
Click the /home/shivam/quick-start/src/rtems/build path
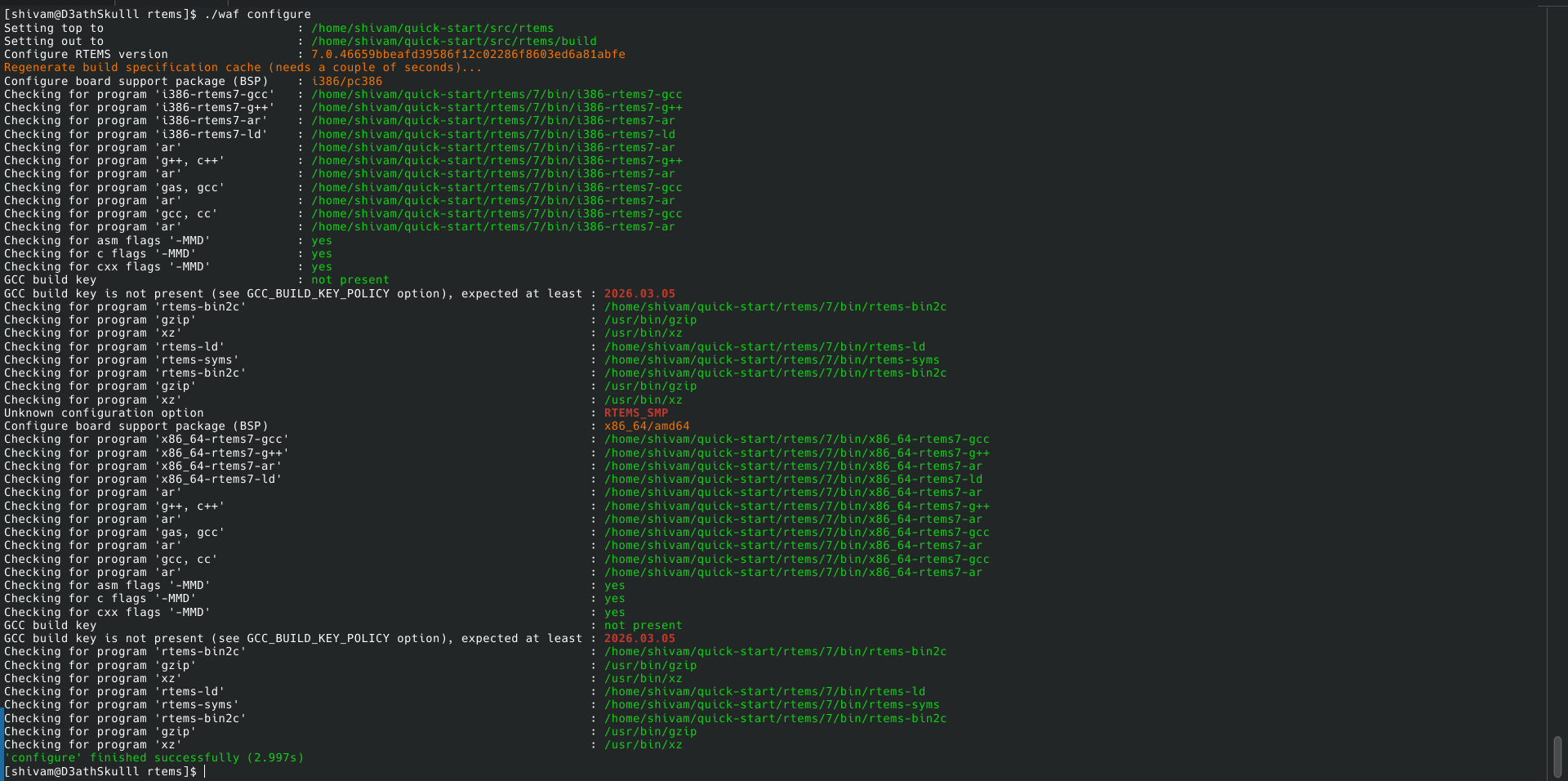pos(453,42)
